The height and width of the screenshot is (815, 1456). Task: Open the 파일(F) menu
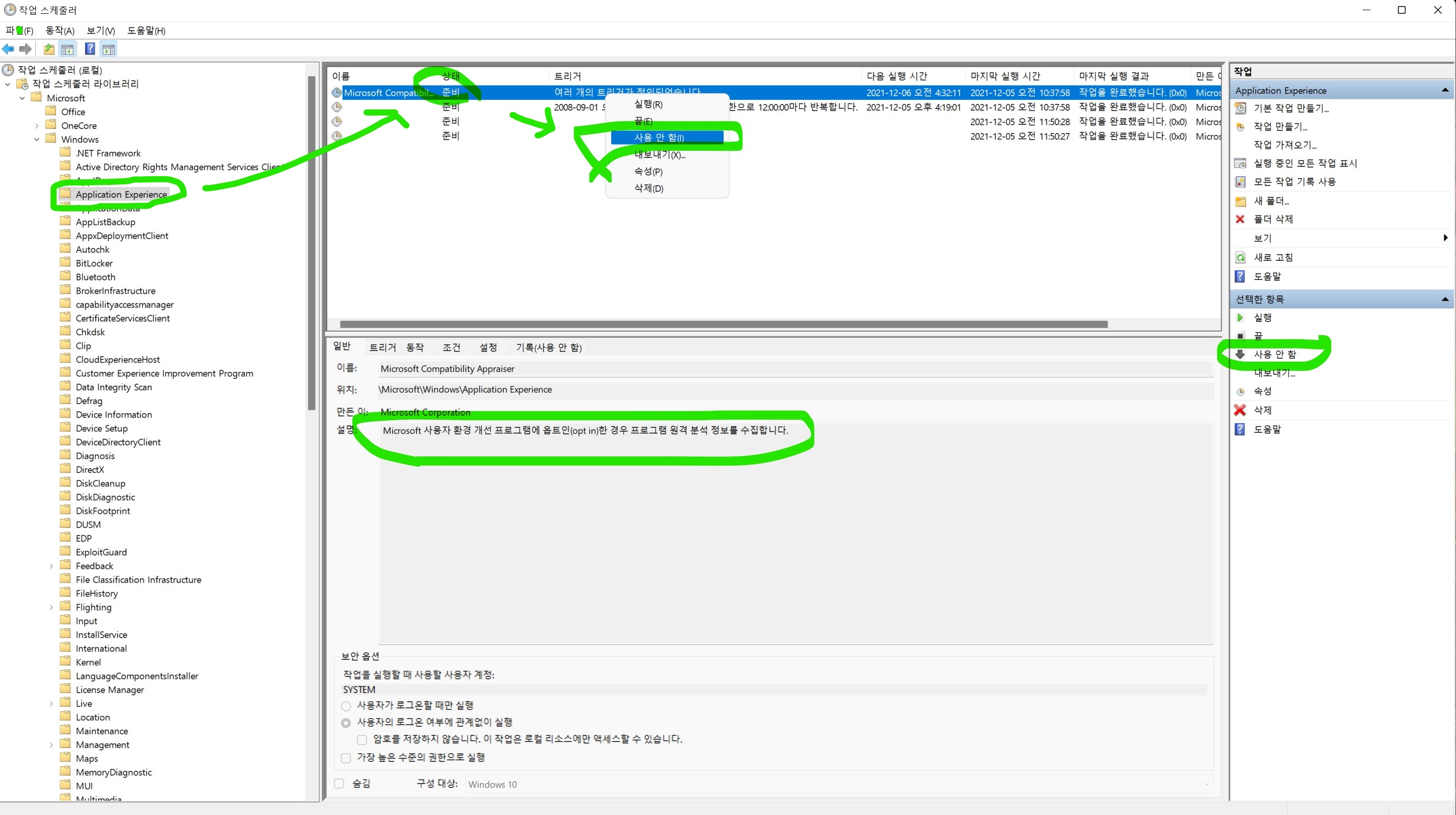(19, 31)
